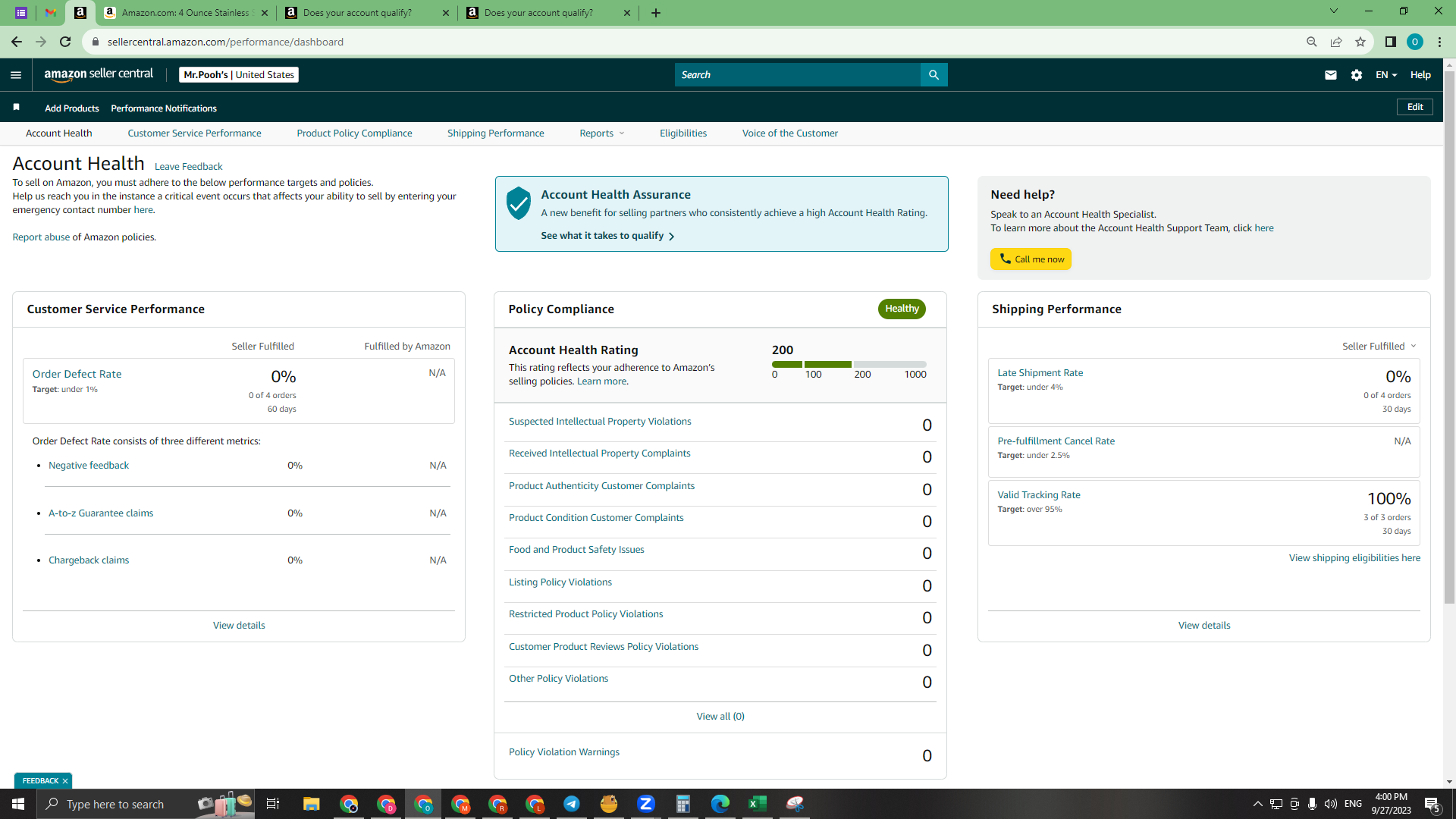Open the Seller Fulfilled shipping dropdown
The image size is (1456, 819).
[1379, 346]
